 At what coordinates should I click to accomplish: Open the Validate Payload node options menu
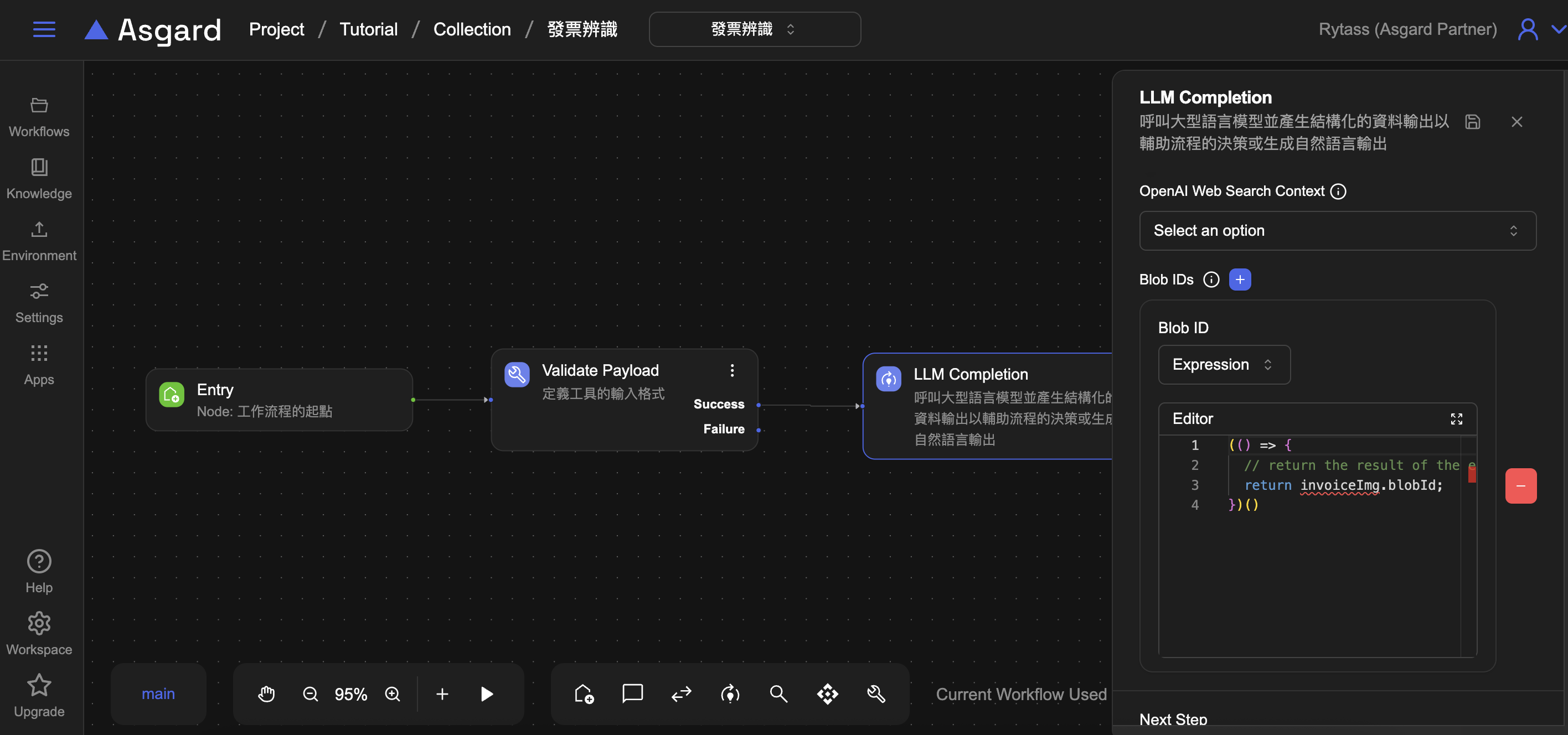pyautogui.click(x=731, y=370)
